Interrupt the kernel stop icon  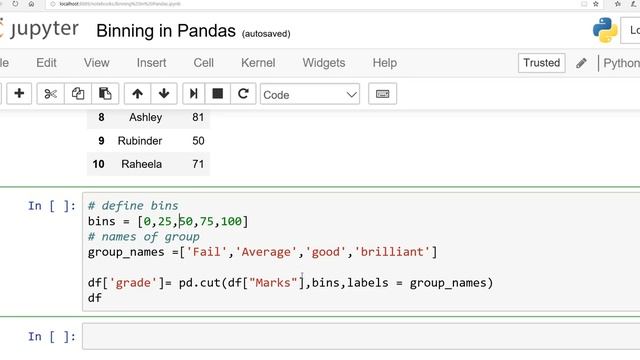coord(218,94)
